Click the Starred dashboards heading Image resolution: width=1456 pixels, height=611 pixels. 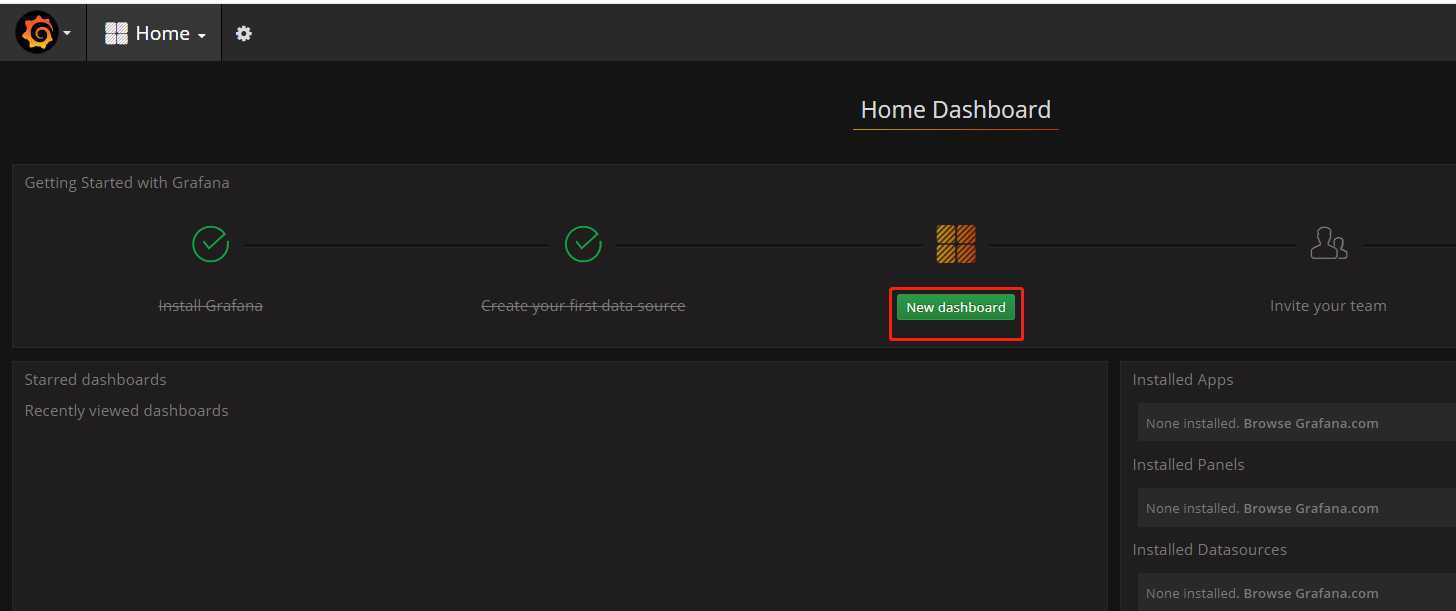coord(95,380)
